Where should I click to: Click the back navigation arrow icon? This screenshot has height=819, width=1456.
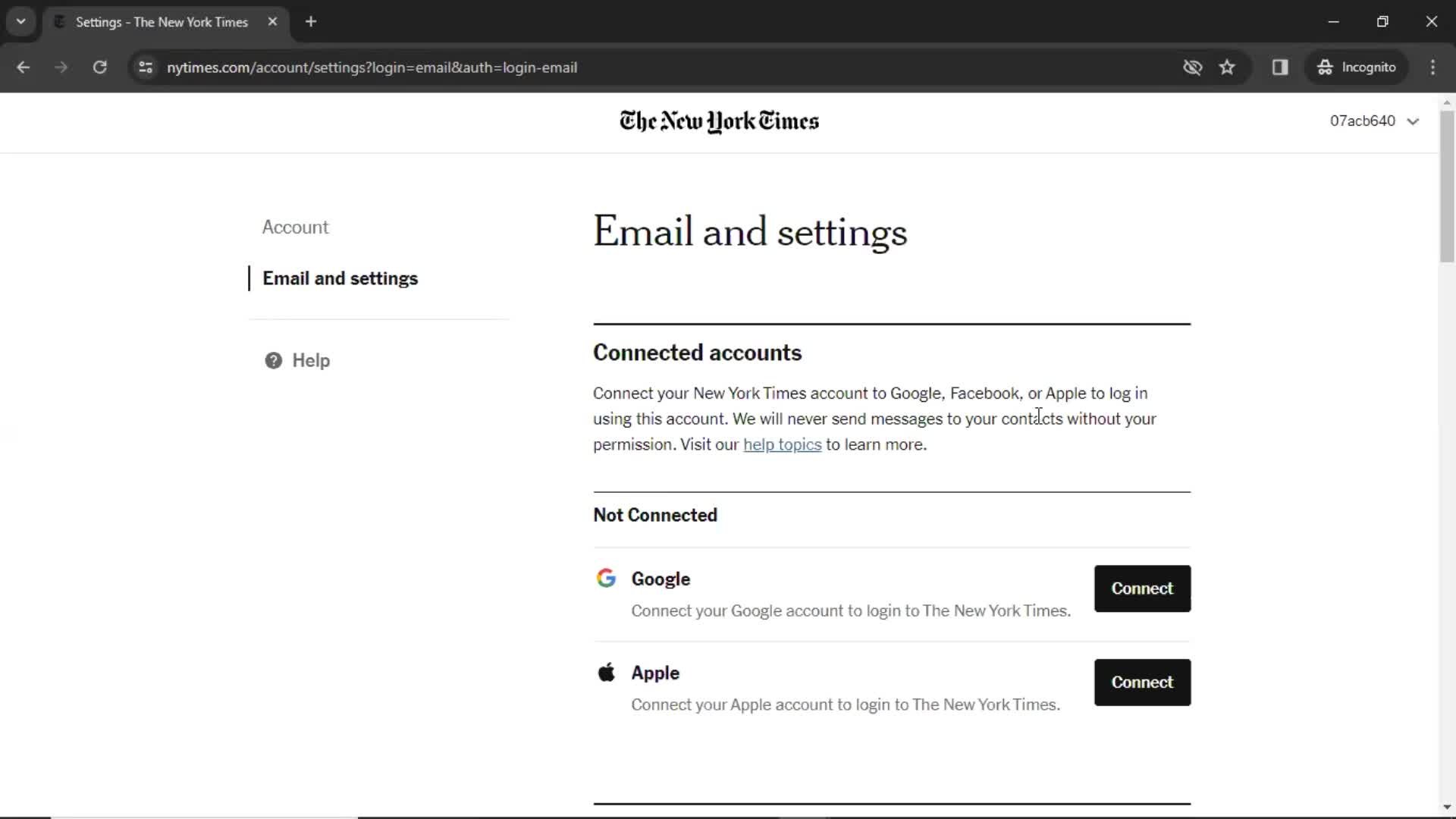(24, 67)
